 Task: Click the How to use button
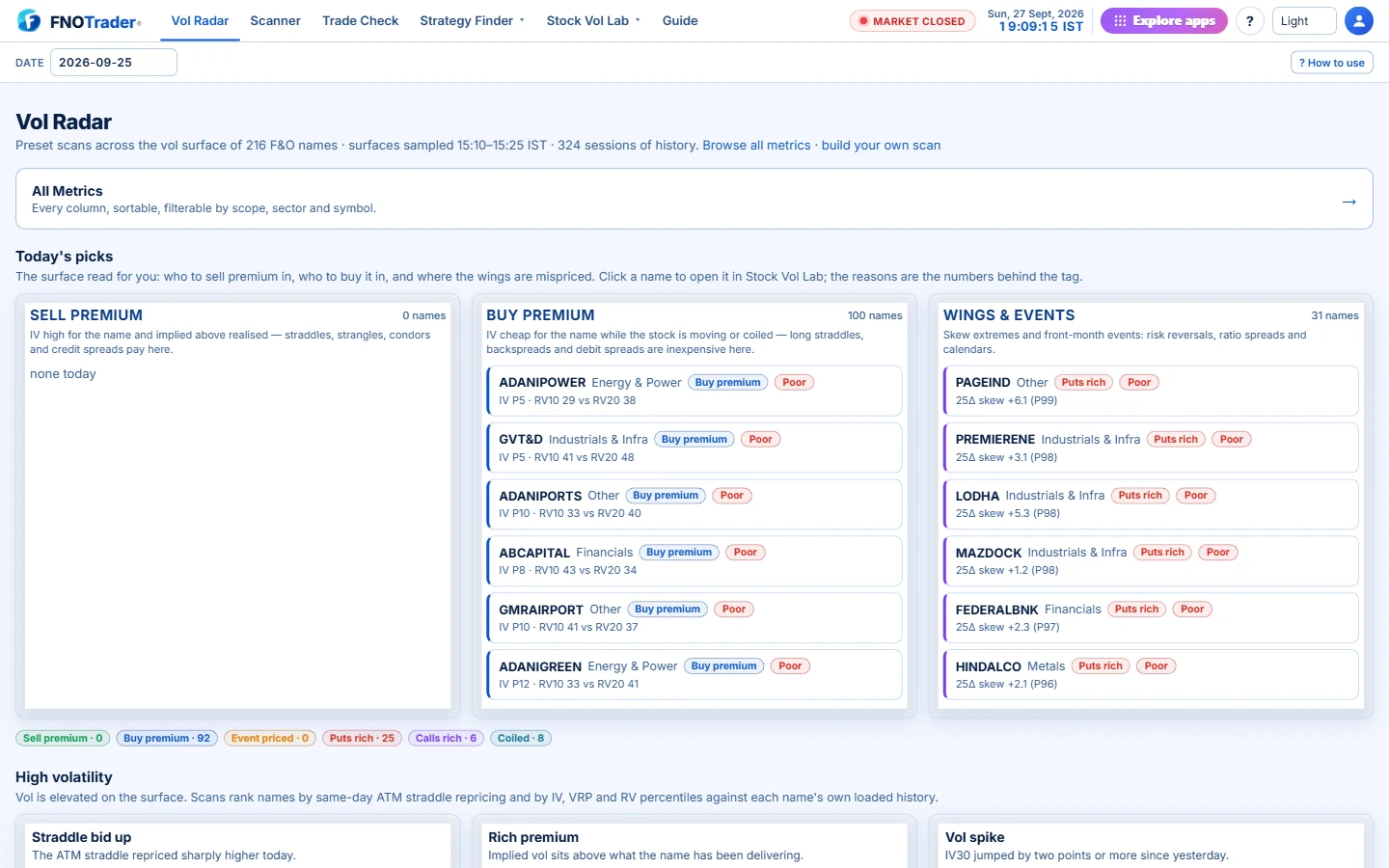click(x=1331, y=63)
